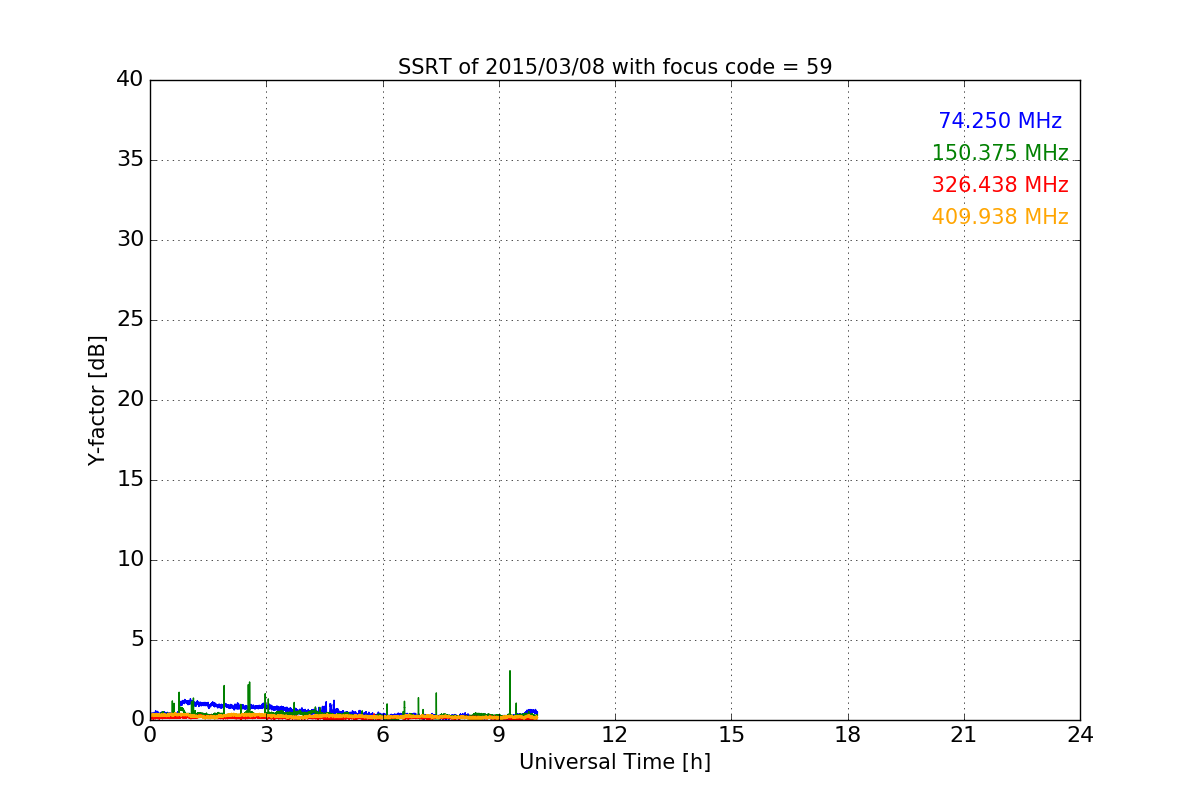
Task: Click the 30 tick label on the y-axis
Action: click(130, 240)
